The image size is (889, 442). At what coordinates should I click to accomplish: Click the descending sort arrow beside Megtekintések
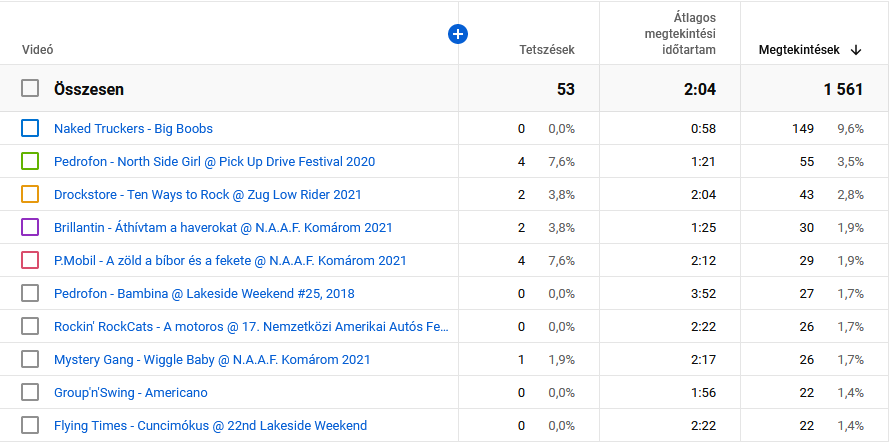pyautogui.click(x=856, y=50)
